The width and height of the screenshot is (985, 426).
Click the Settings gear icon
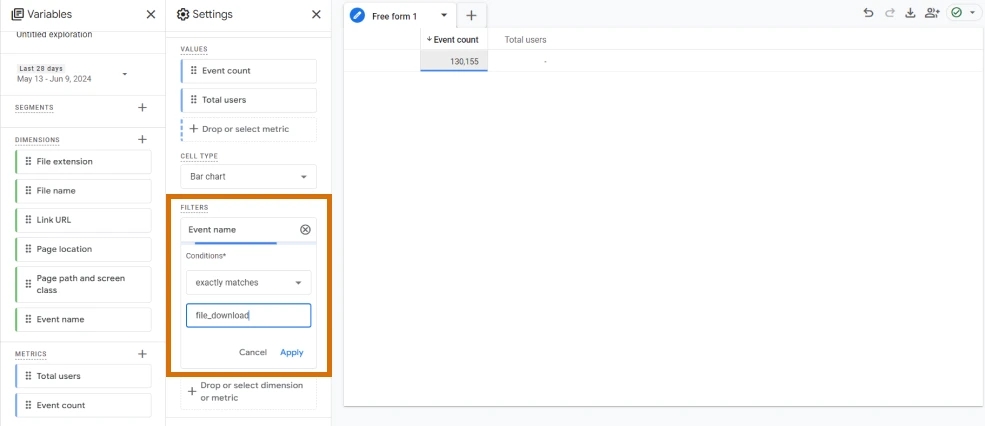[x=183, y=14]
